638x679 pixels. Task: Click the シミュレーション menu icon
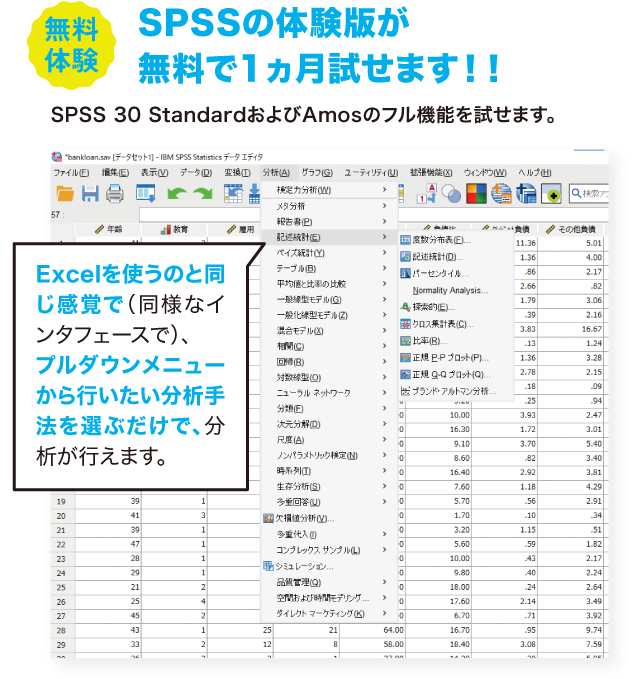pos(269,566)
